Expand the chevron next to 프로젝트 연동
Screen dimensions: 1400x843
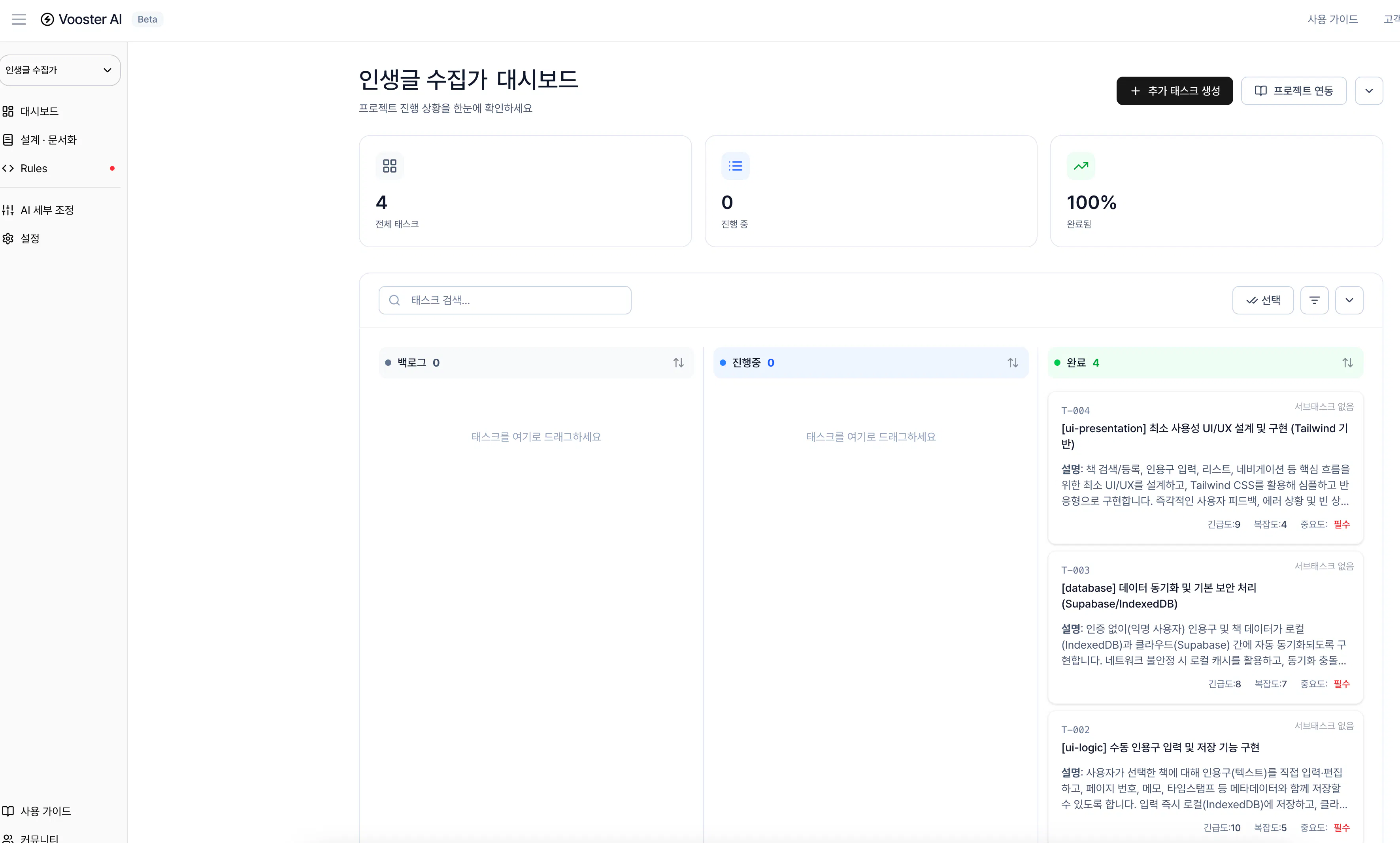tap(1369, 90)
